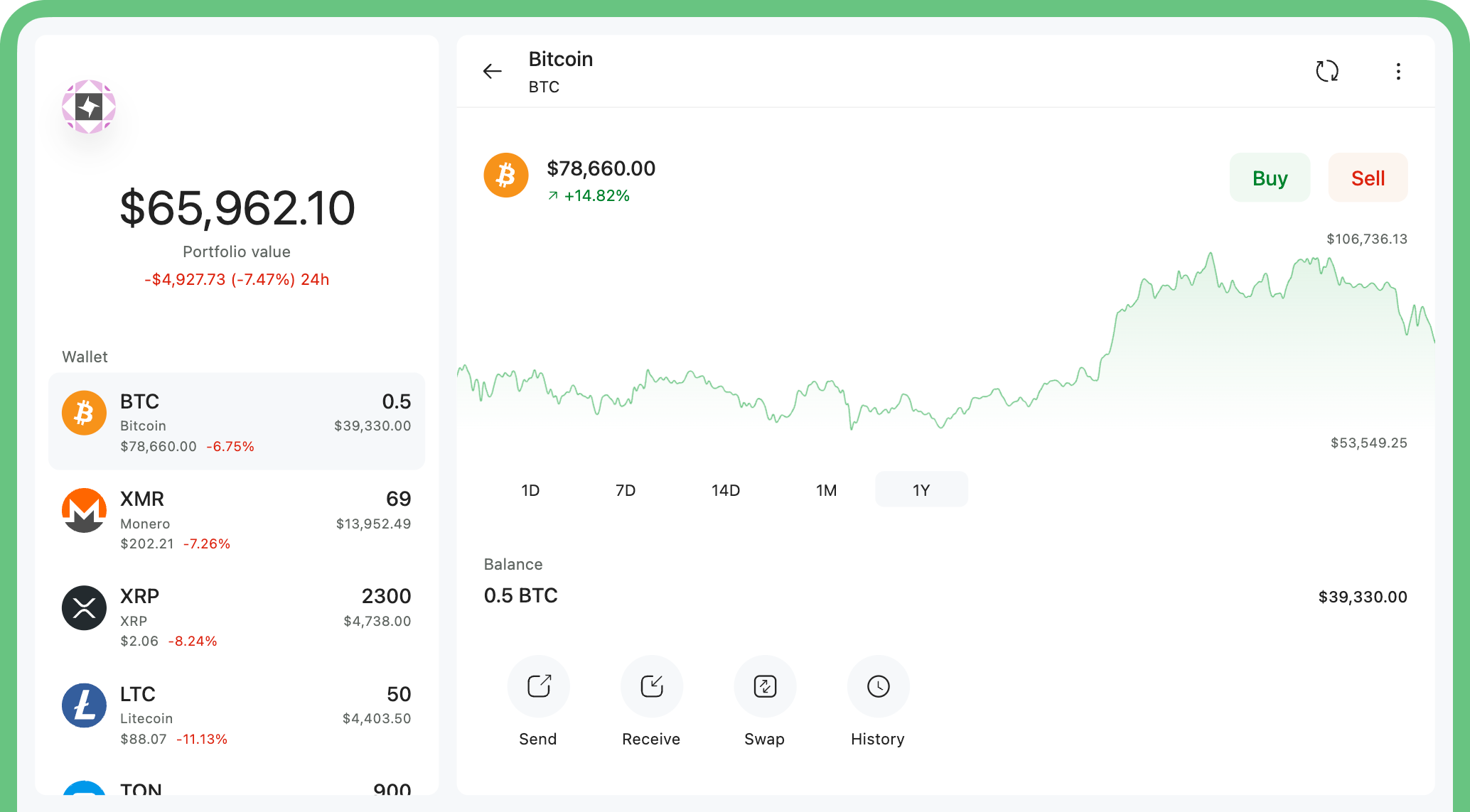1470x812 pixels.
Task: Click the orange Bitcoin icon beside price
Action: (506, 175)
